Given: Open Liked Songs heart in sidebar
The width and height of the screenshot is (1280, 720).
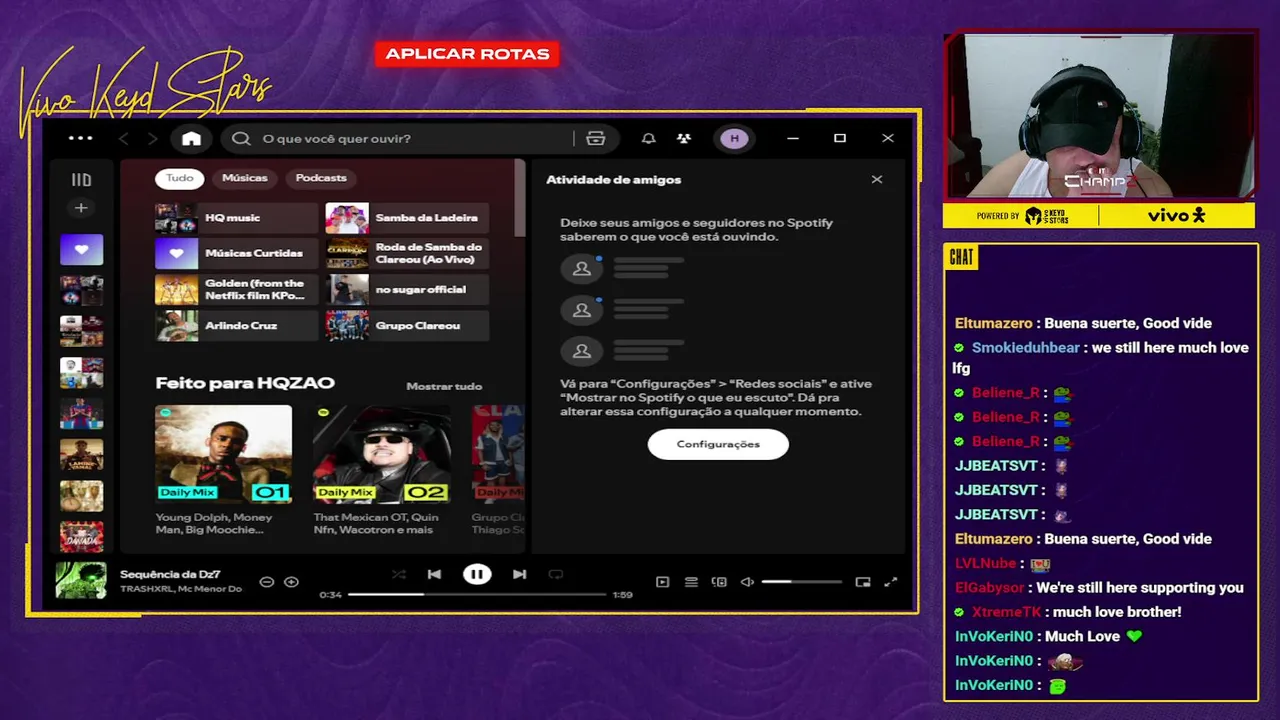Looking at the screenshot, I should [x=81, y=249].
